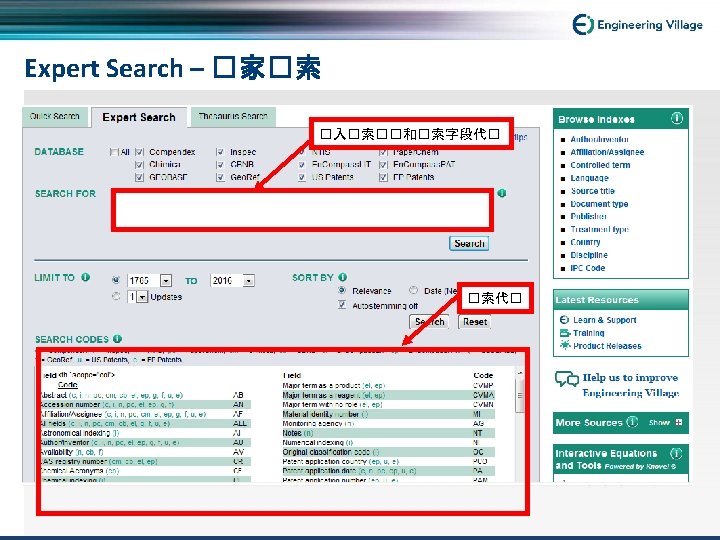Toggle the US Patents checkbox
Screen dimensions: 720x540
[x=302, y=177]
